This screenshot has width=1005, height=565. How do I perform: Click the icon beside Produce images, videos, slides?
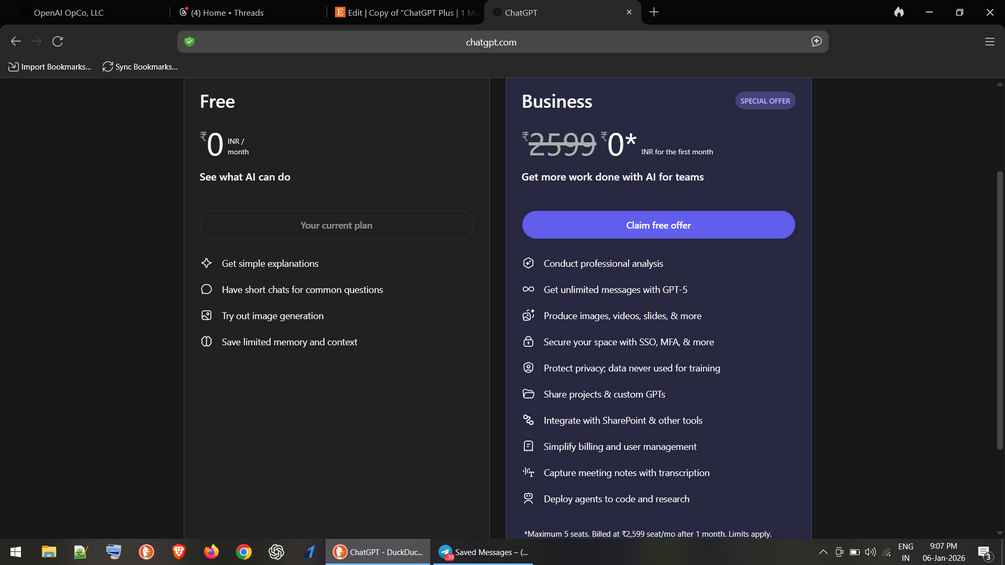point(528,315)
